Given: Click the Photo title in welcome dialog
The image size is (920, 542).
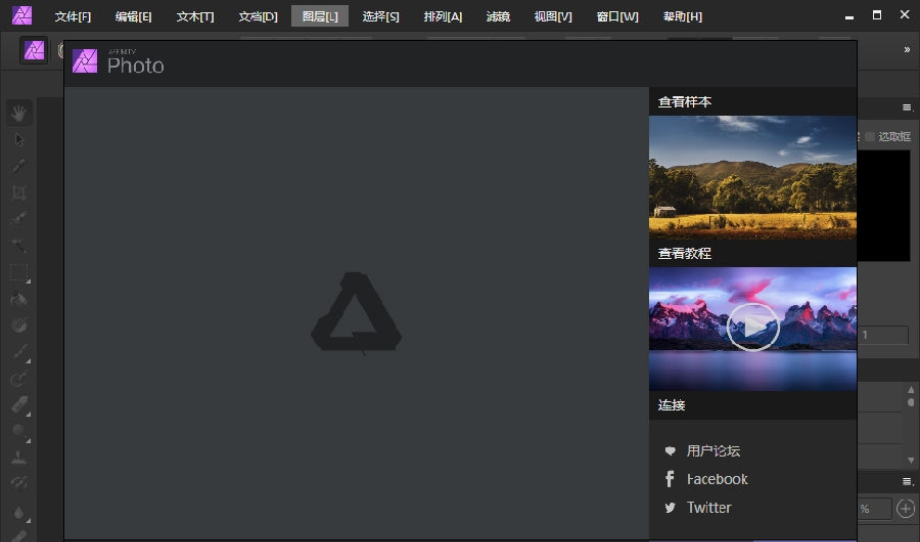Looking at the screenshot, I should coord(136,65).
